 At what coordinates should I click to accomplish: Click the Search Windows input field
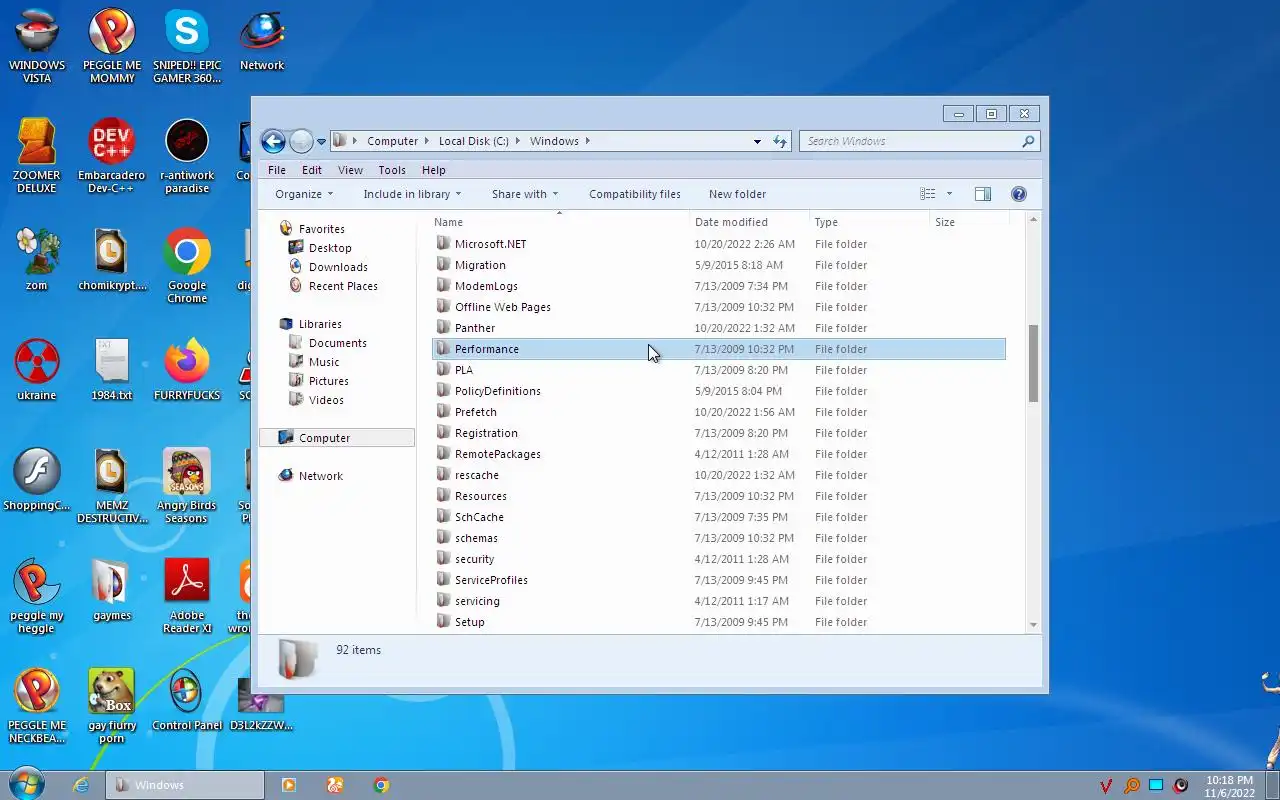click(910, 141)
